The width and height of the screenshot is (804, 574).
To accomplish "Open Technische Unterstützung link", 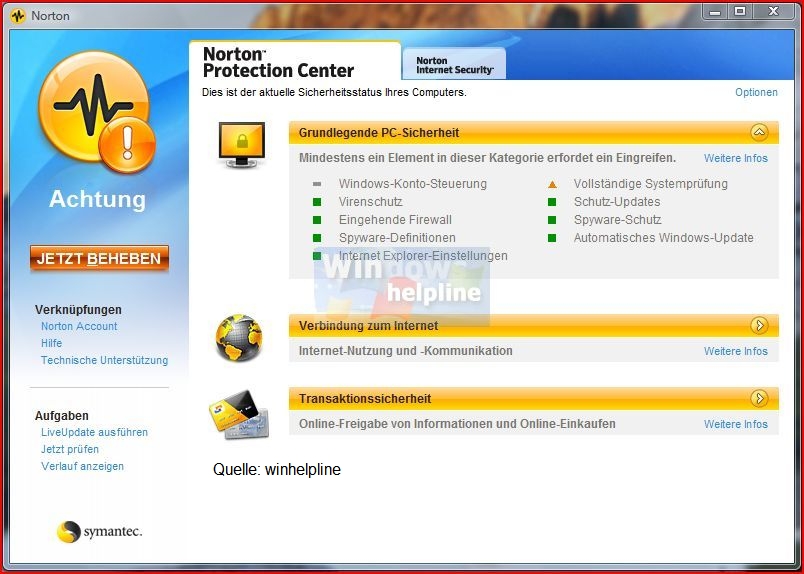I will coord(105,360).
